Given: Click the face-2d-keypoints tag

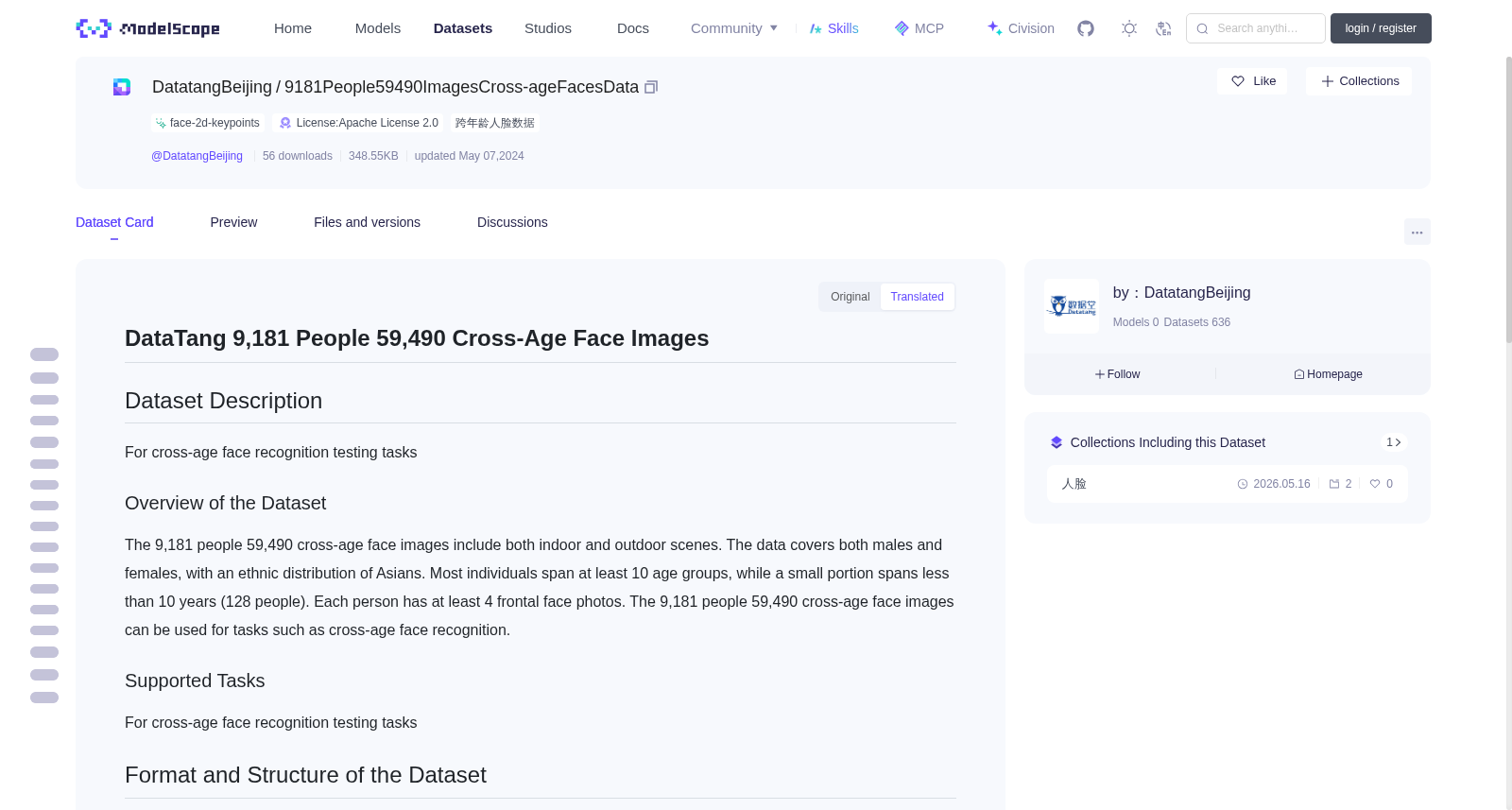Looking at the screenshot, I should click(x=207, y=123).
